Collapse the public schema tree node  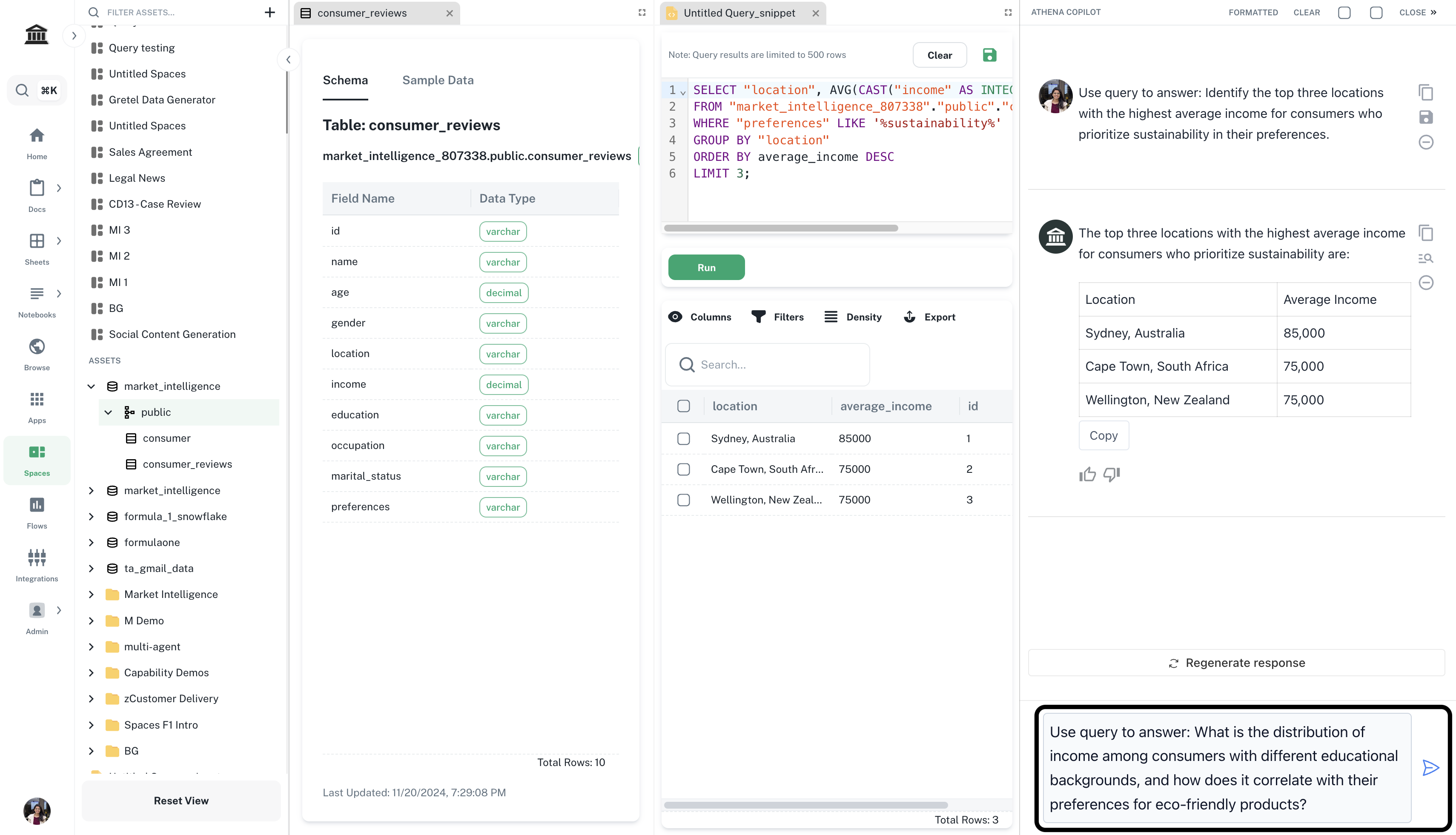point(109,412)
